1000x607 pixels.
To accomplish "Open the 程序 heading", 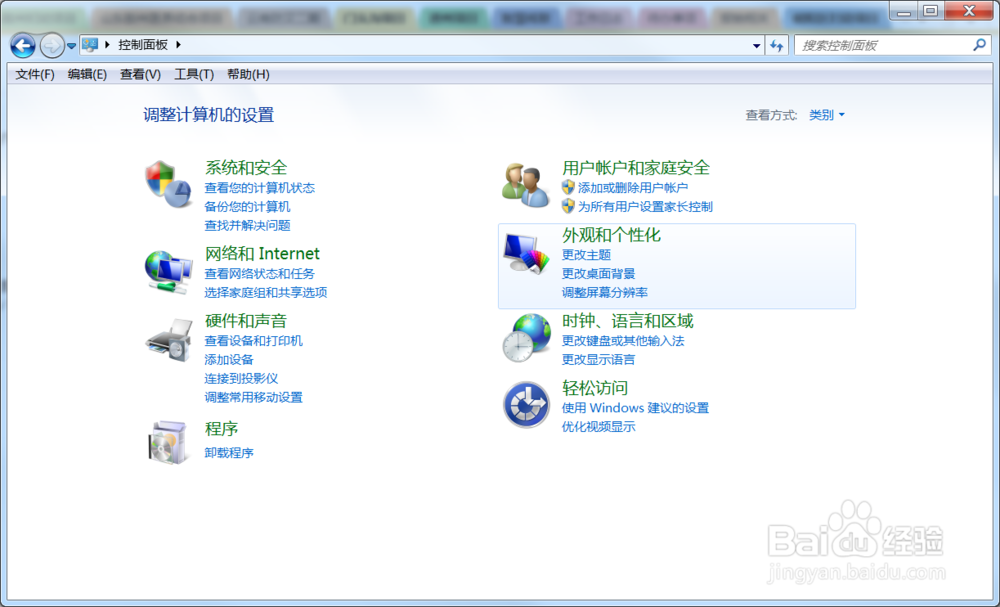I will pyautogui.click(x=221, y=428).
